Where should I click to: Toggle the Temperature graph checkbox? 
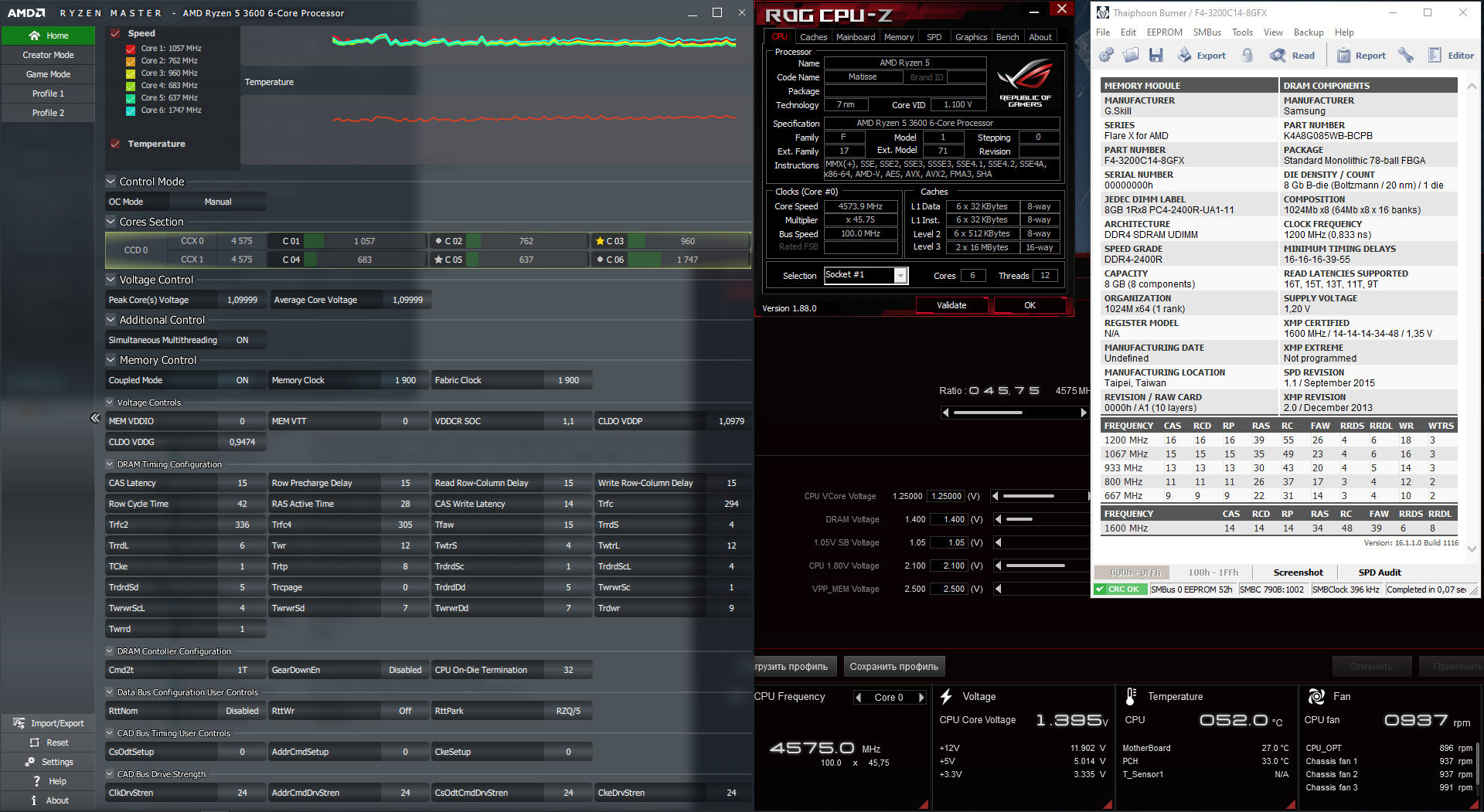(115, 144)
